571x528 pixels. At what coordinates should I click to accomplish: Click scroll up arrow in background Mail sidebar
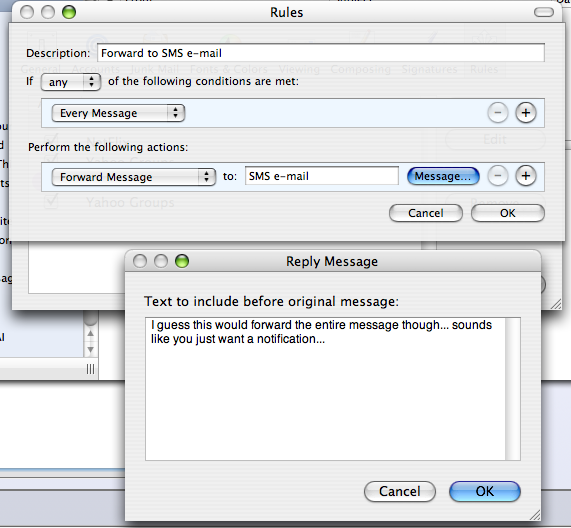point(91,334)
